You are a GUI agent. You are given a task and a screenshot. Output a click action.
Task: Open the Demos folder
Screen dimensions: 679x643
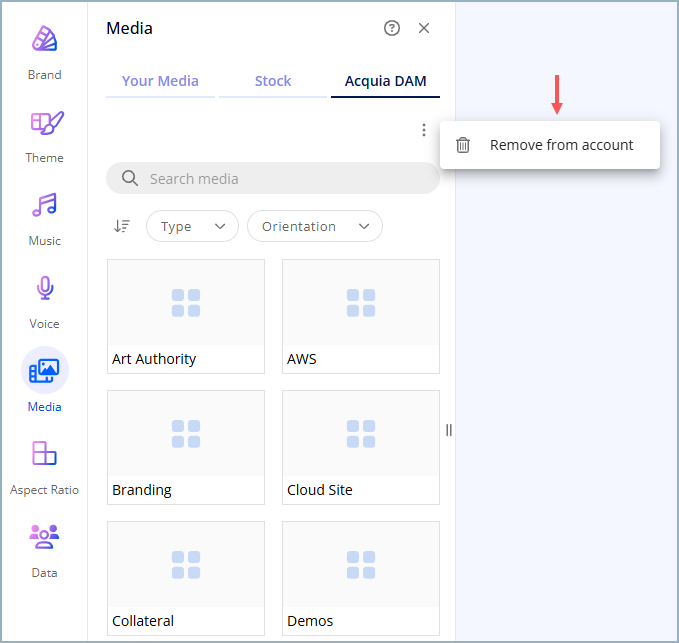click(361, 578)
